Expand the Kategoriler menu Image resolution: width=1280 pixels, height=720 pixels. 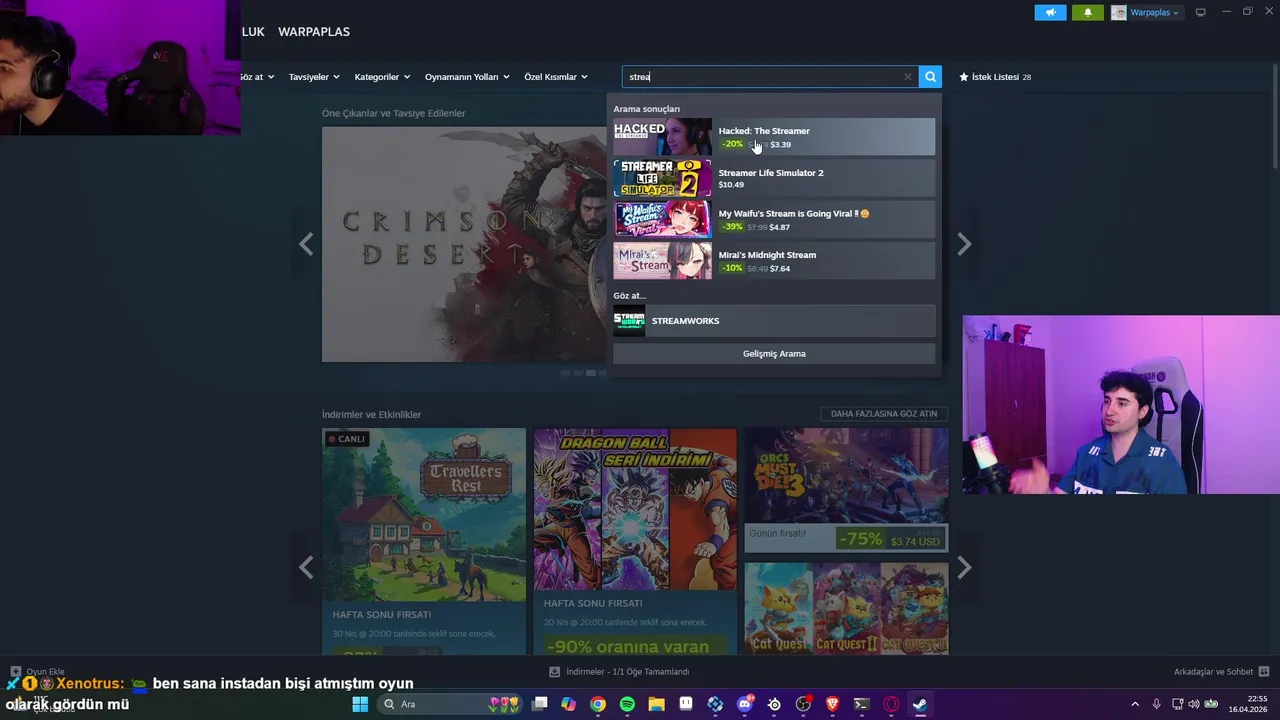[x=382, y=77]
